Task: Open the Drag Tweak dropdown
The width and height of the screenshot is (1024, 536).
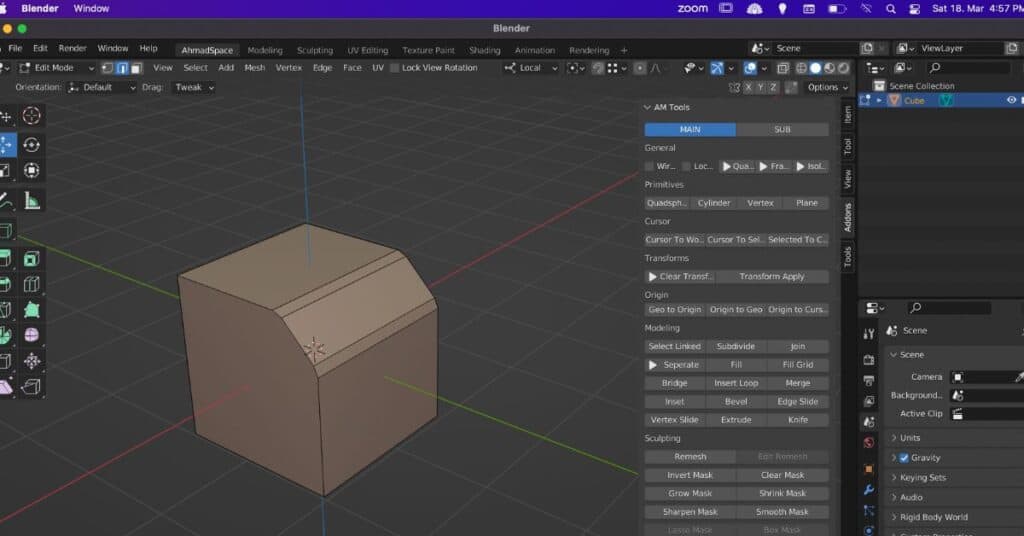Action: (x=194, y=87)
